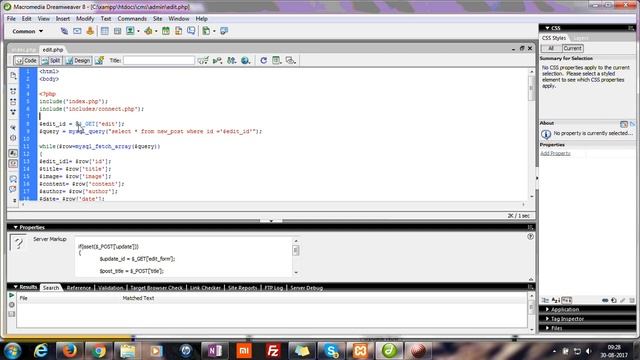This screenshot has width=640, height=360.
Task: Click the File Management icon
Action: pos(231,60)
